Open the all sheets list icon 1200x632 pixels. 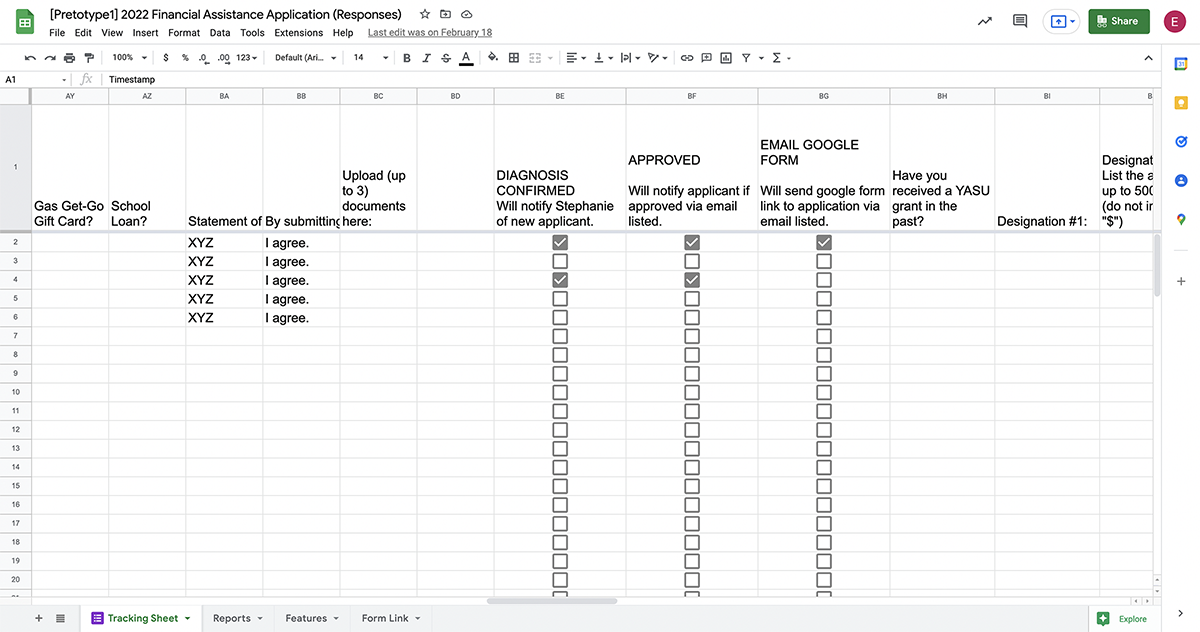pyautogui.click(x=60, y=618)
